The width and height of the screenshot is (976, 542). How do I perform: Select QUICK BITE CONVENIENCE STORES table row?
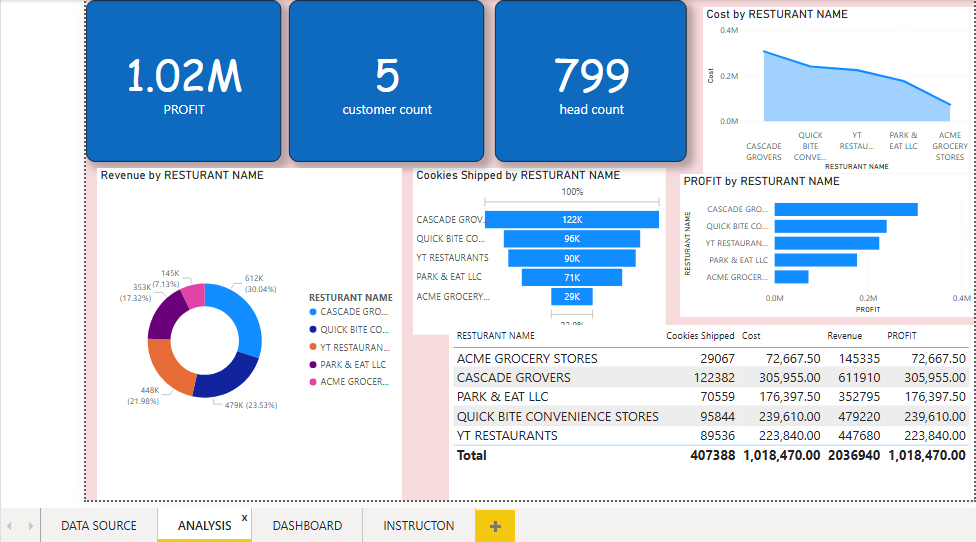click(711, 416)
